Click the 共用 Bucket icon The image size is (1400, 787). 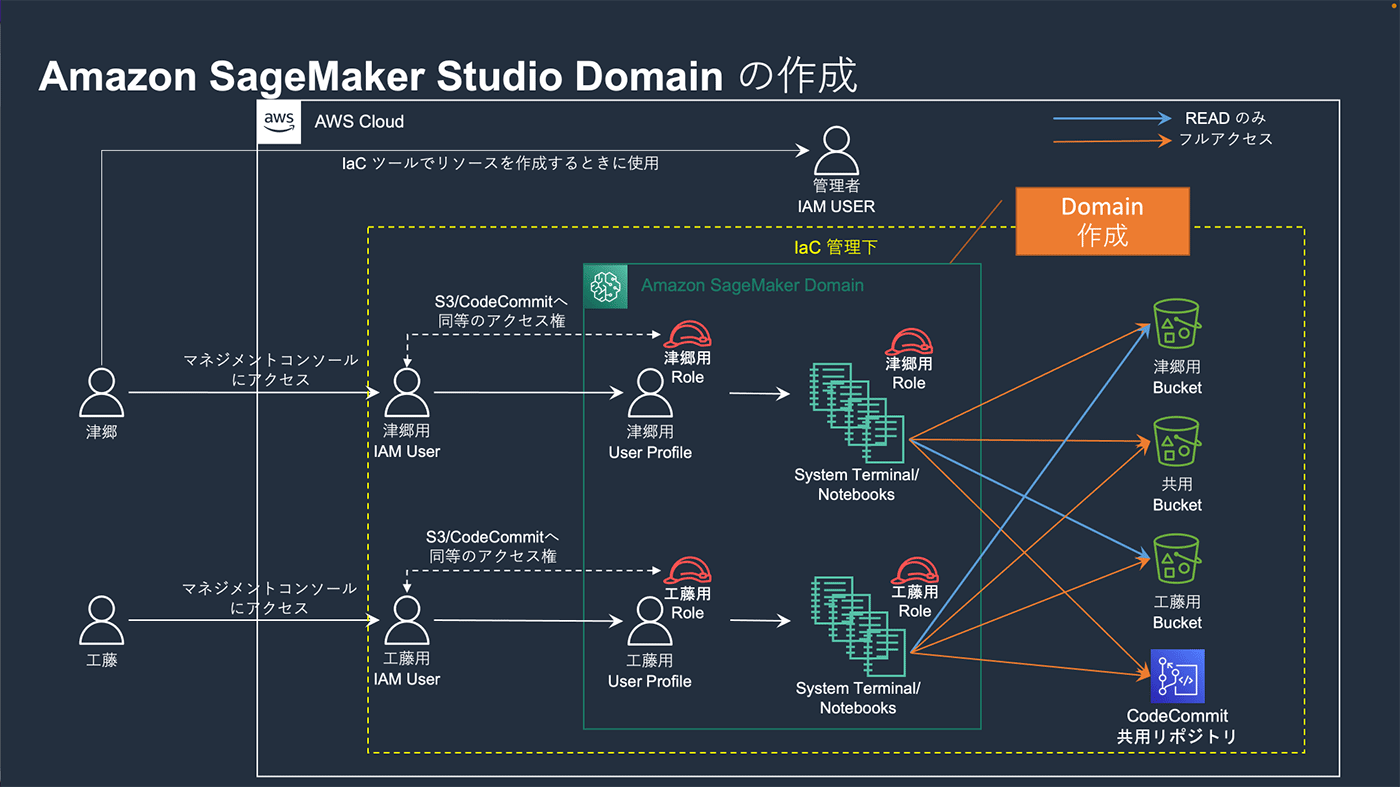(x=1176, y=443)
